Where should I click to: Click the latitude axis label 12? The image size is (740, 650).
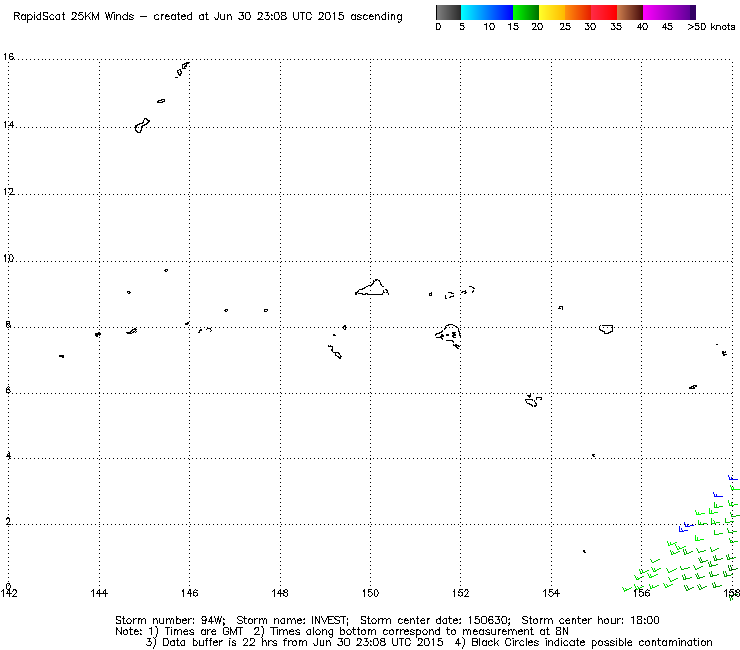(8, 192)
